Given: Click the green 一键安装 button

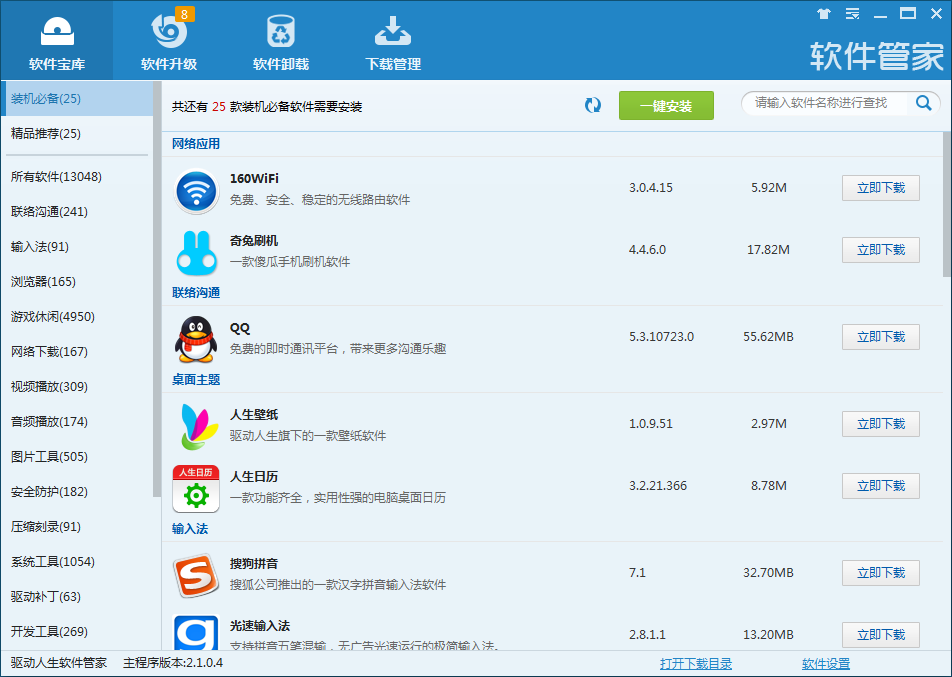Looking at the screenshot, I should pyautogui.click(x=666, y=104).
